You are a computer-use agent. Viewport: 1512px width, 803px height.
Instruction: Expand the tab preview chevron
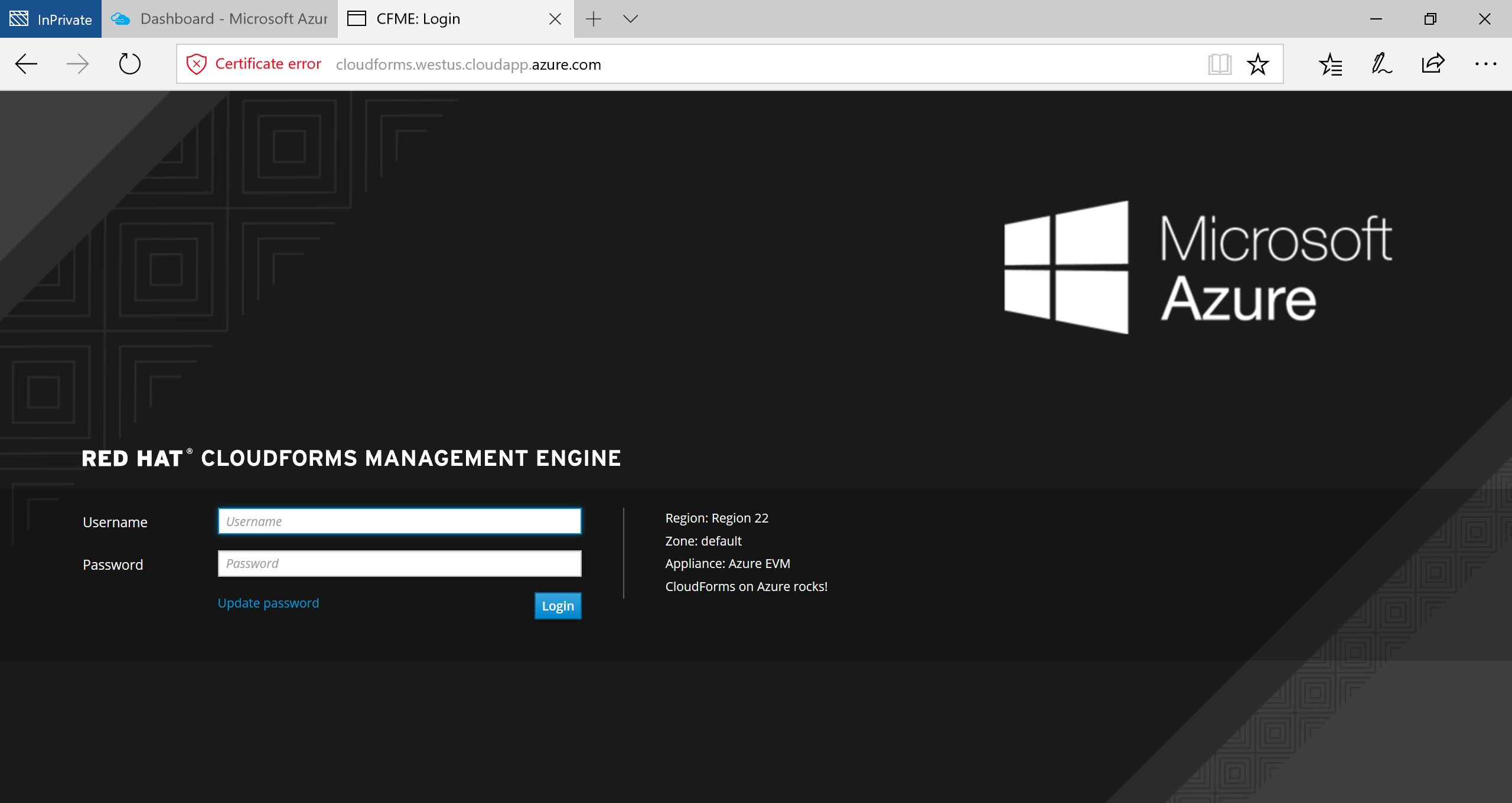click(x=630, y=19)
